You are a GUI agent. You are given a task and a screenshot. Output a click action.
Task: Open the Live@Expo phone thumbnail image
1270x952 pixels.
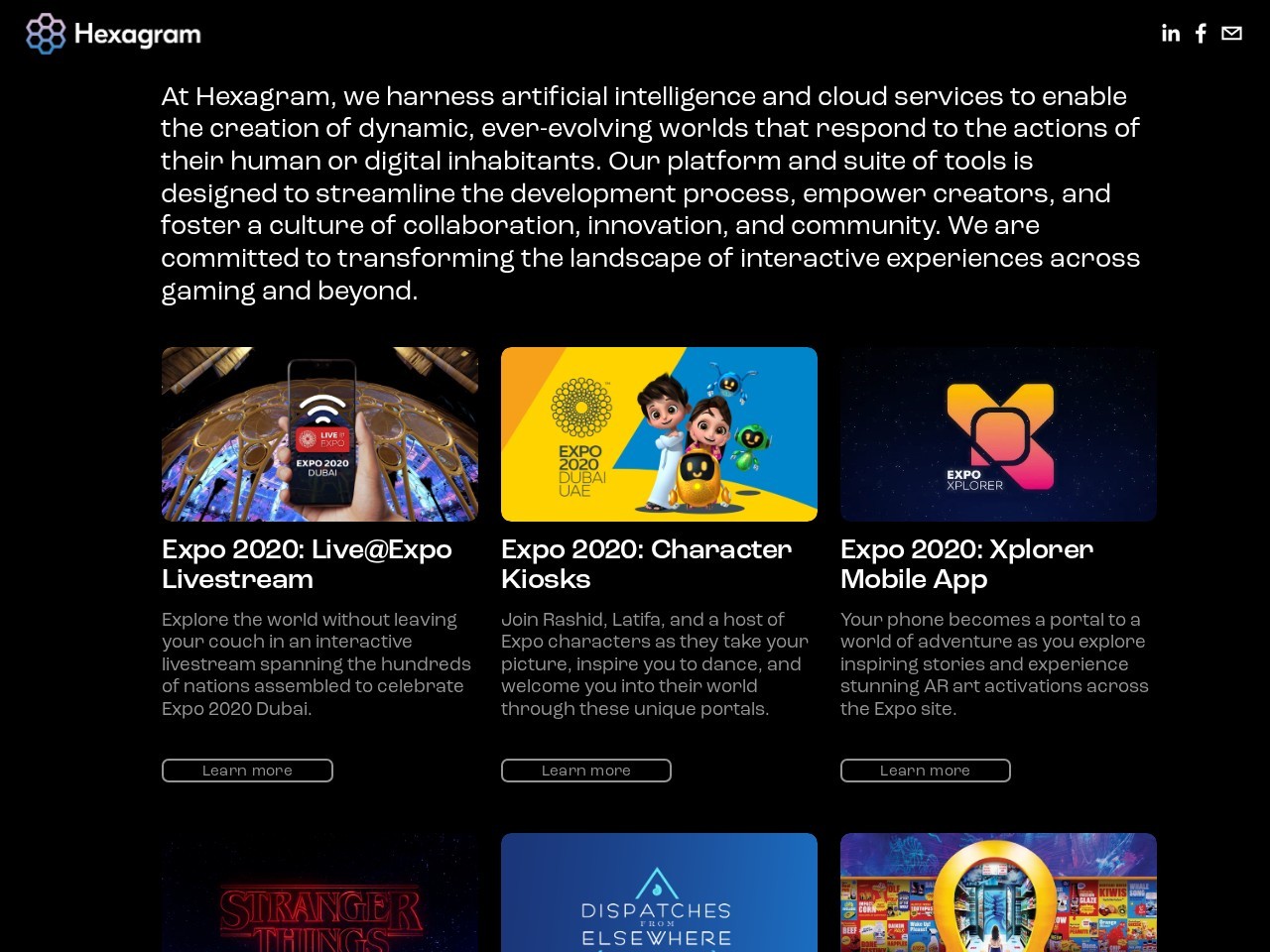[319, 434]
